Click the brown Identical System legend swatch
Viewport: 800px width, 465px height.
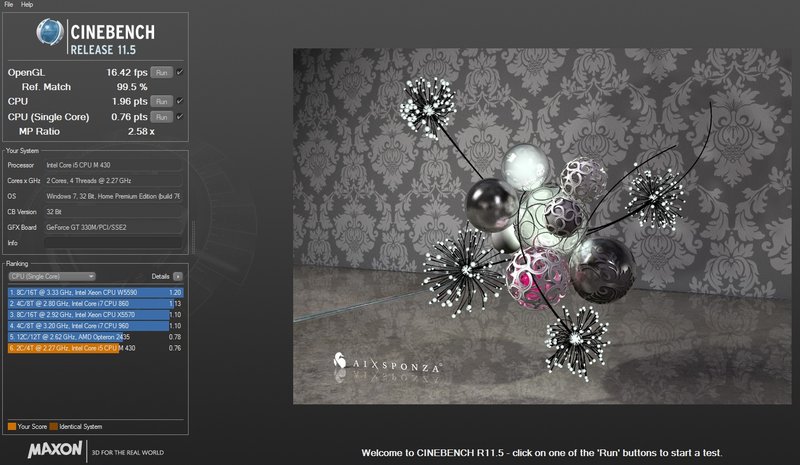coord(54,426)
